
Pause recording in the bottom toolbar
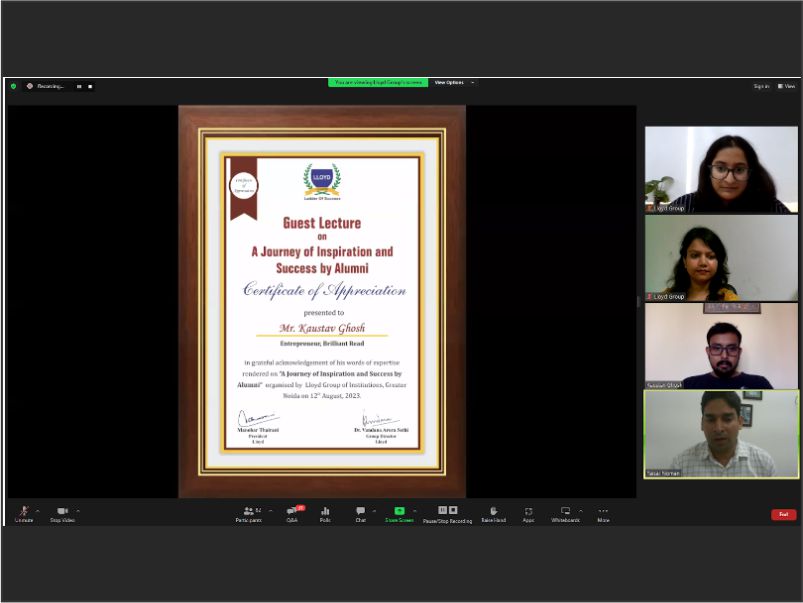[x=442, y=510]
